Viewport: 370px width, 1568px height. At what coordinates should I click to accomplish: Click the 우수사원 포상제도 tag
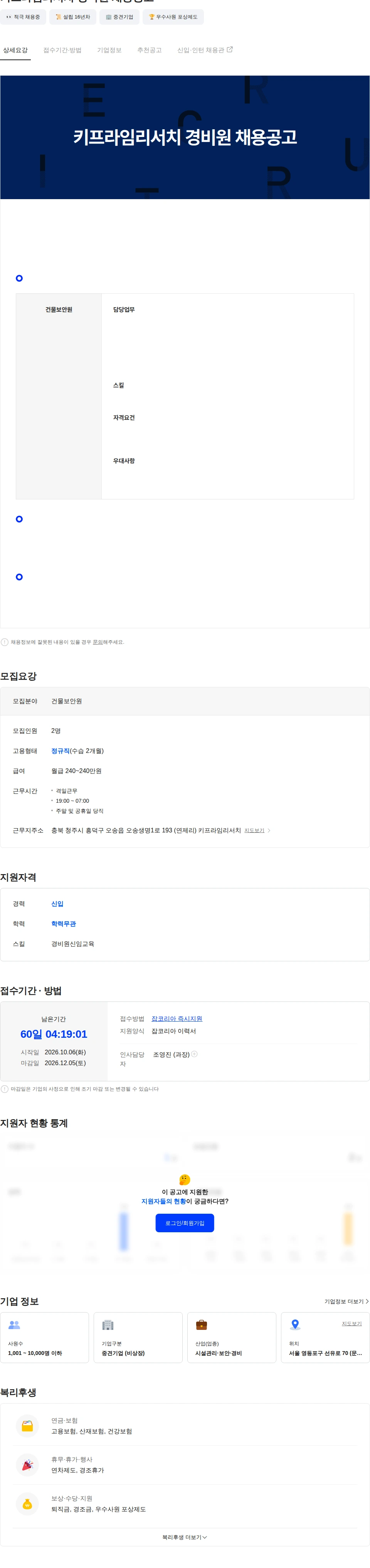pos(173,17)
